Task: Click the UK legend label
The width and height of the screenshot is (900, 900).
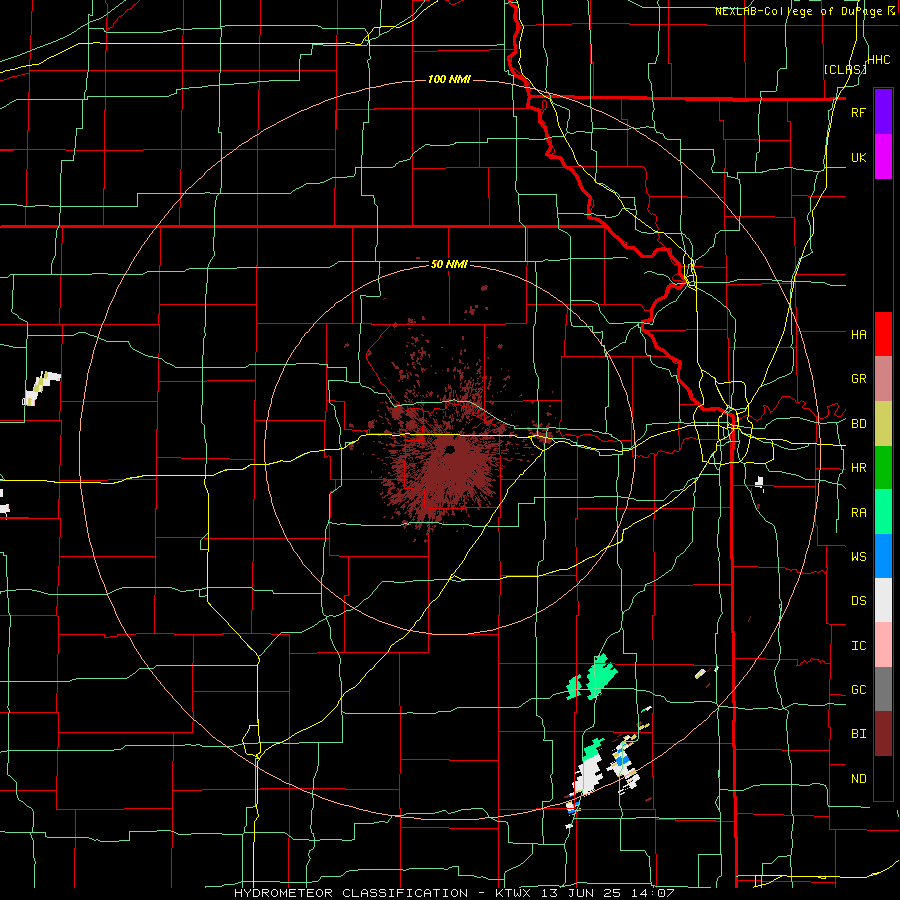Action: tap(859, 157)
